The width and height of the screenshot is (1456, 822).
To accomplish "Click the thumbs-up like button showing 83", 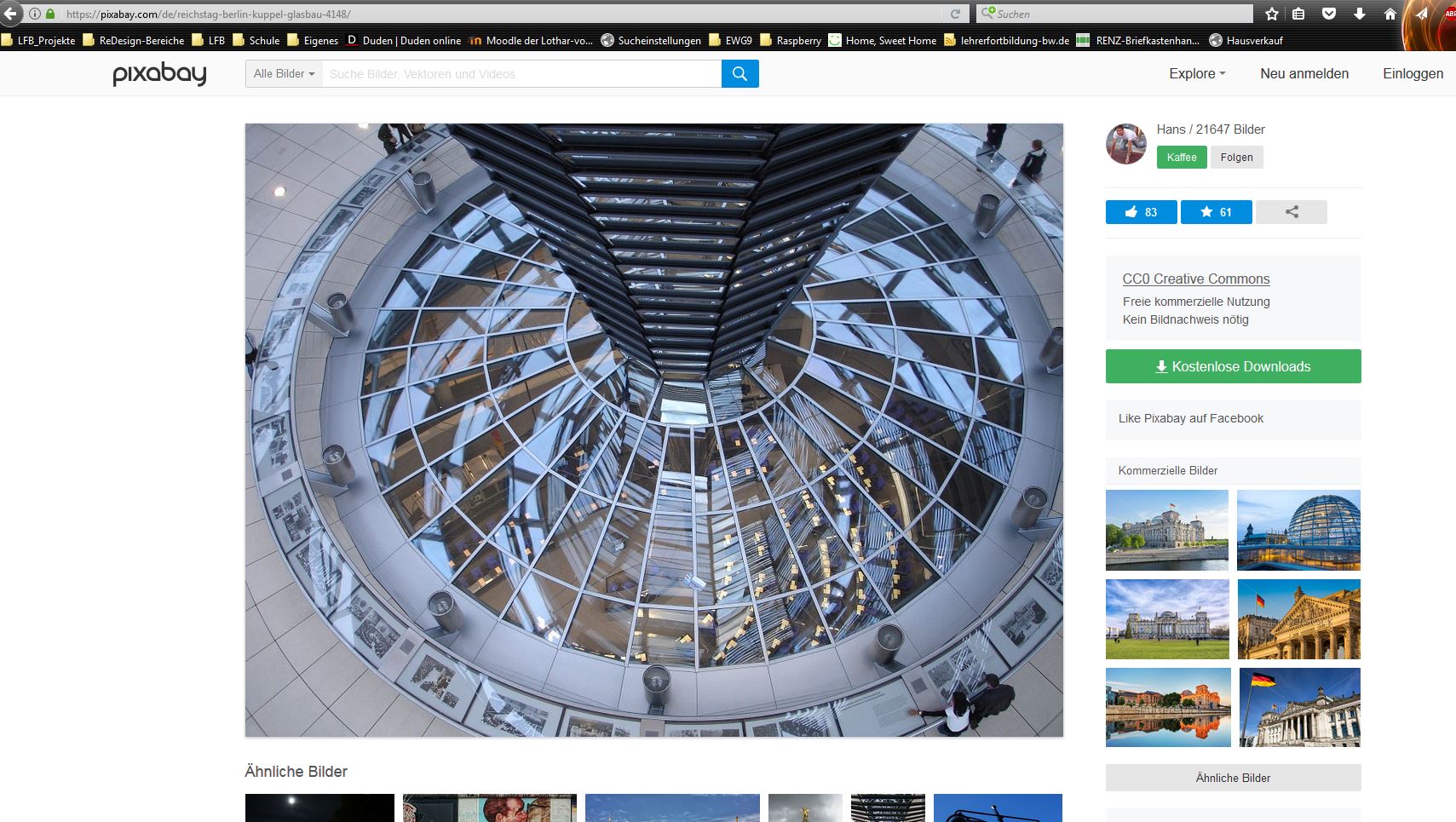I will pyautogui.click(x=1141, y=212).
